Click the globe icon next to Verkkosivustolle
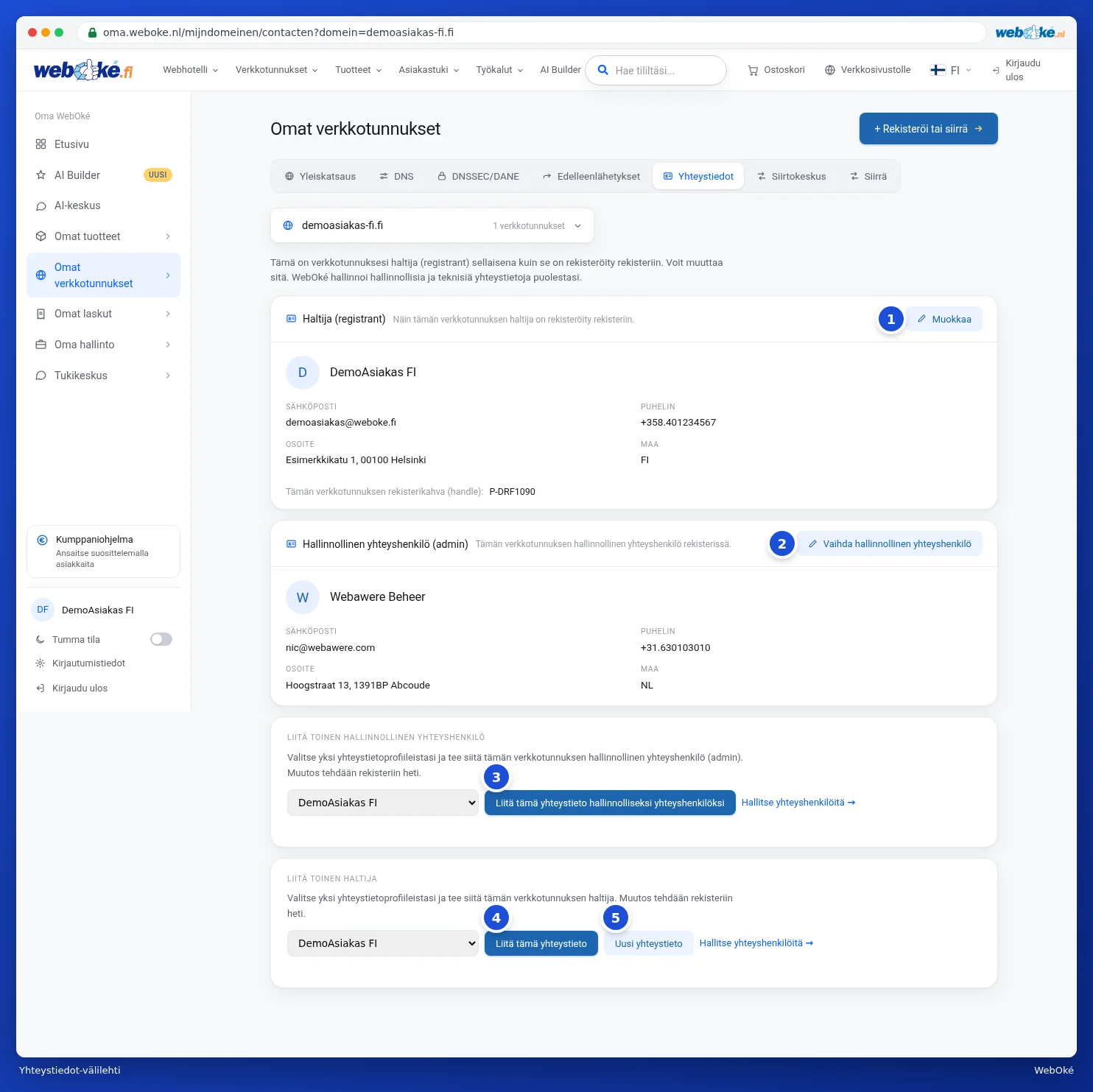 coord(830,70)
